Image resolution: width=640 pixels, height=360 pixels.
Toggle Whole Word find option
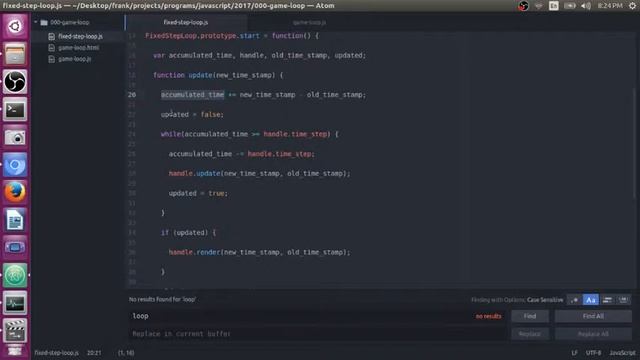623,300
